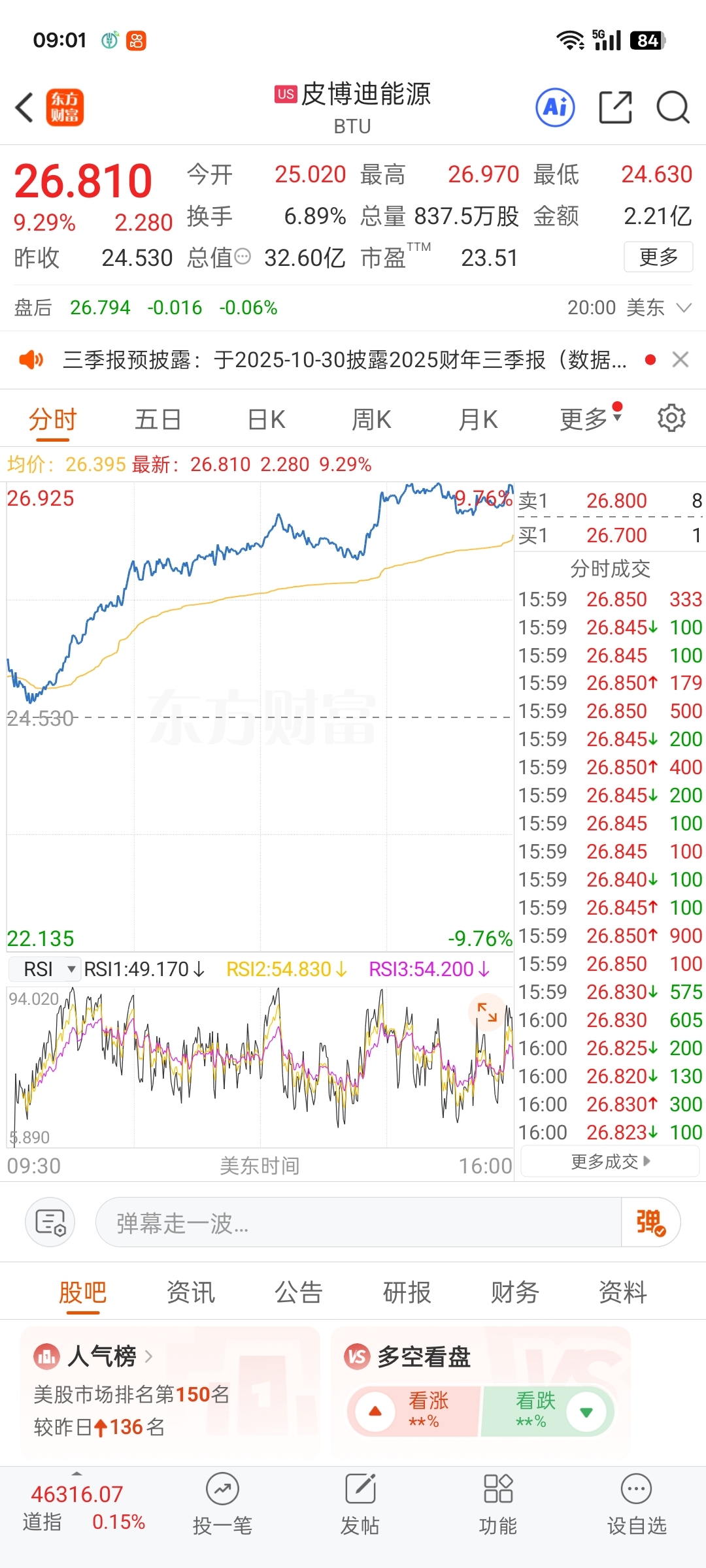
Task: Open the 研报 tab
Action: click(x=407, y=1292)
